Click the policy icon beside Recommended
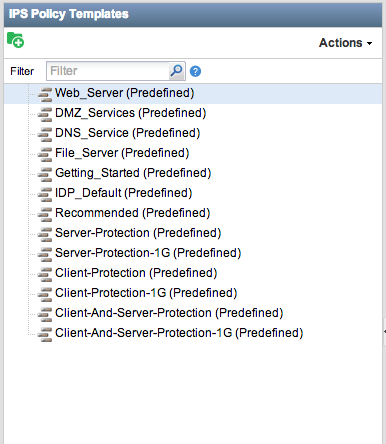386x444 pixels. pyautogui.click(x=45, y=214)
